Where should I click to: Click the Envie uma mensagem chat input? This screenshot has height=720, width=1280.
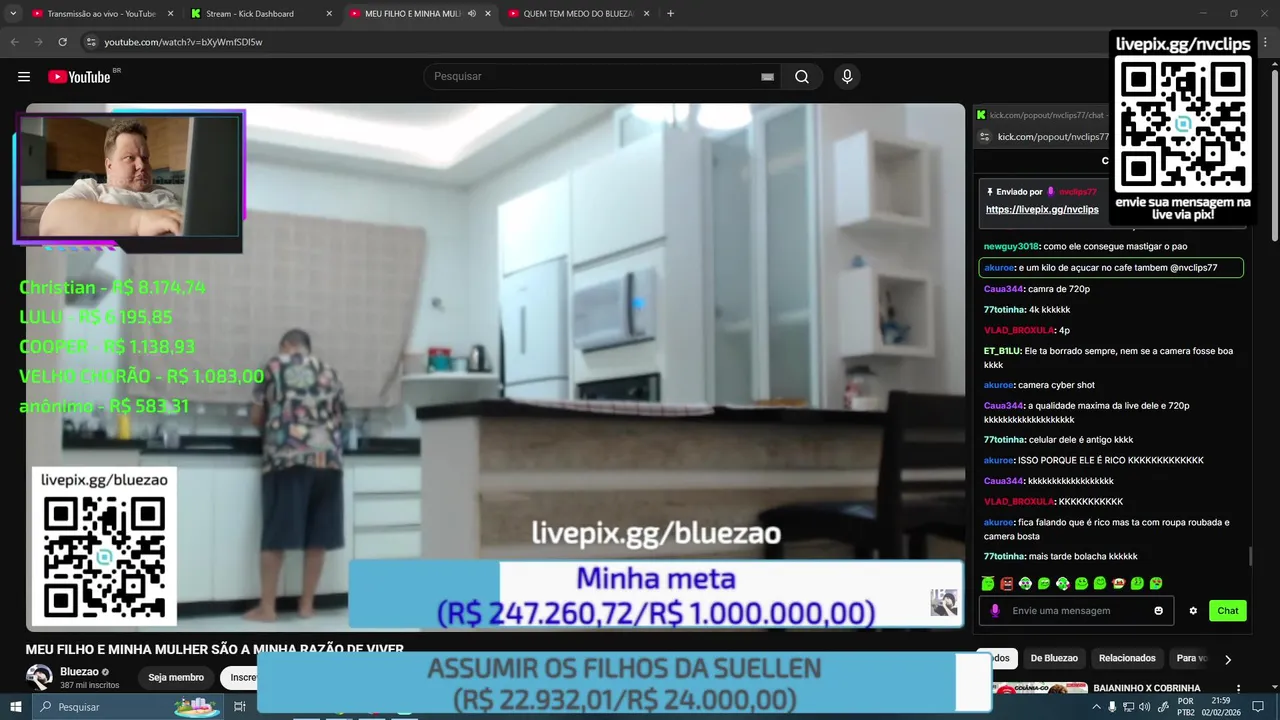tap(1078, 611)
